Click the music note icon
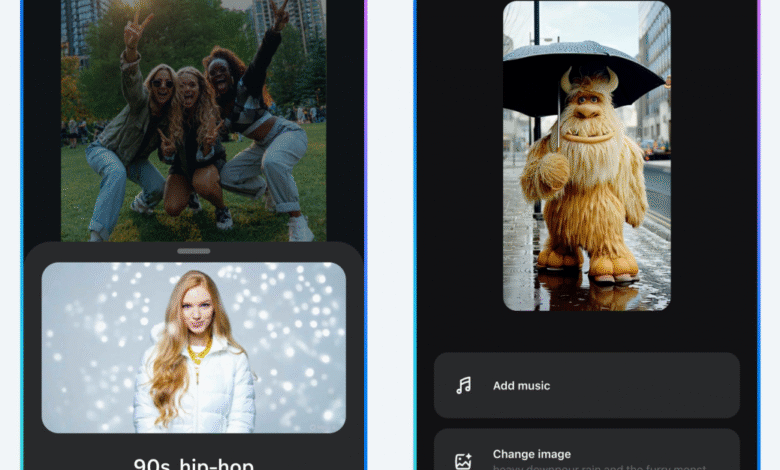 point(463,385)
